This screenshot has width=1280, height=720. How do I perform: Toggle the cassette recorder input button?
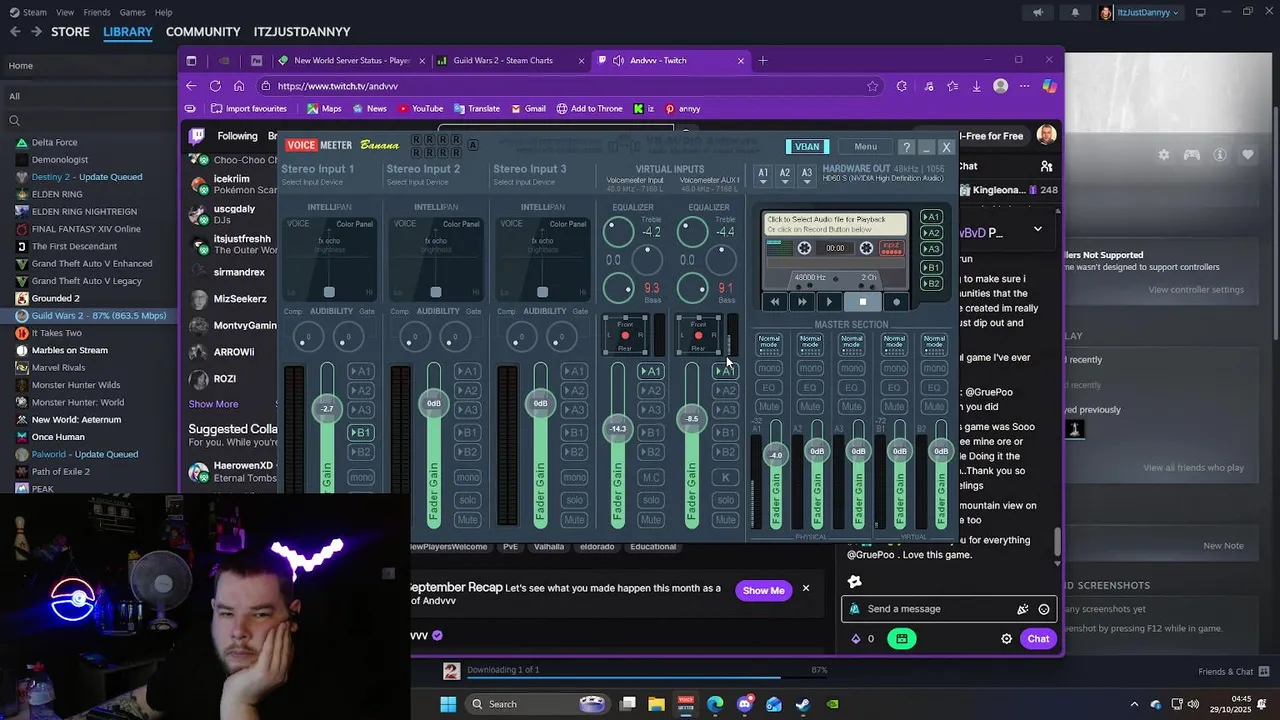[x=890, y=248]
